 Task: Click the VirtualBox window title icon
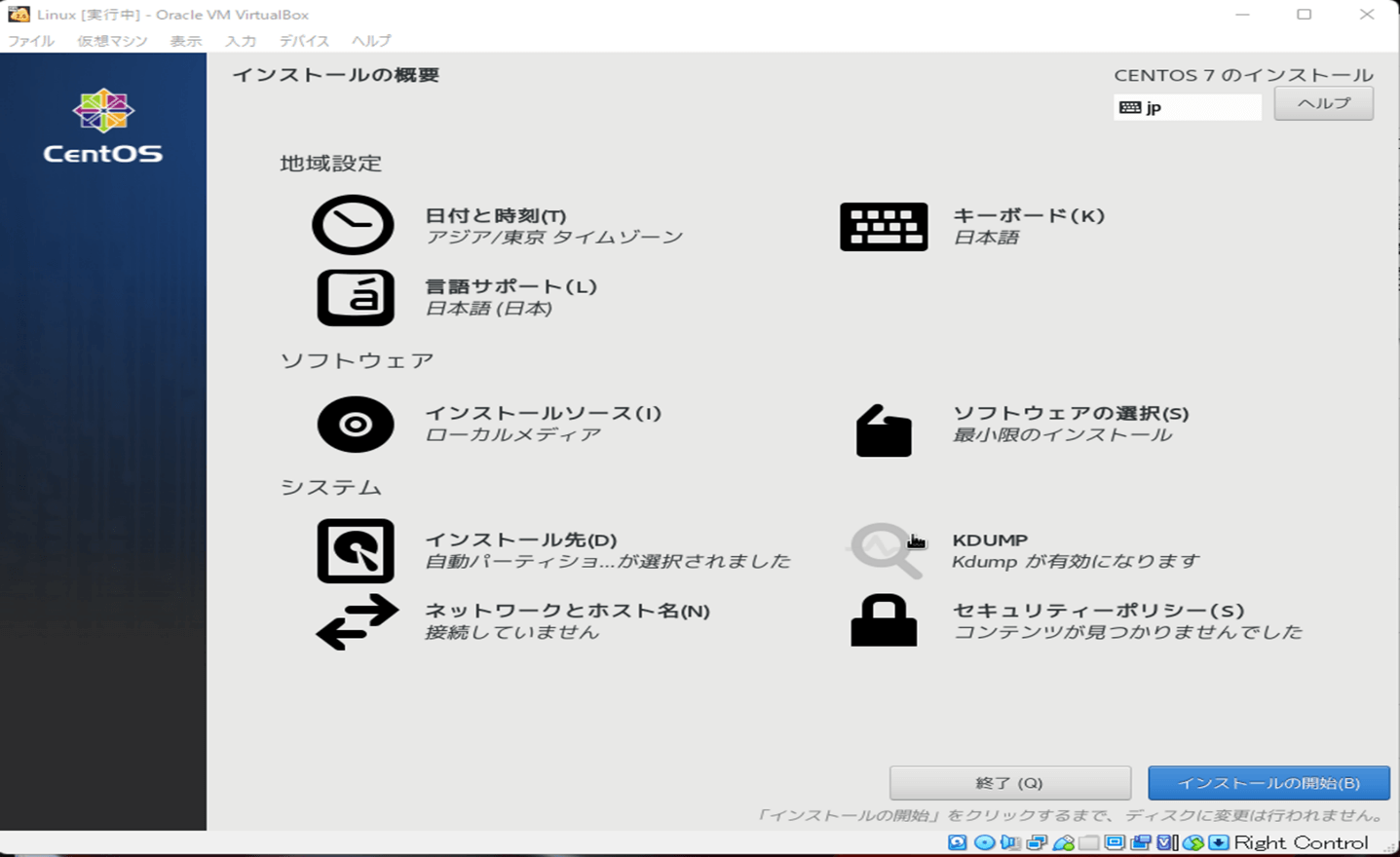[x=19, y=14]
